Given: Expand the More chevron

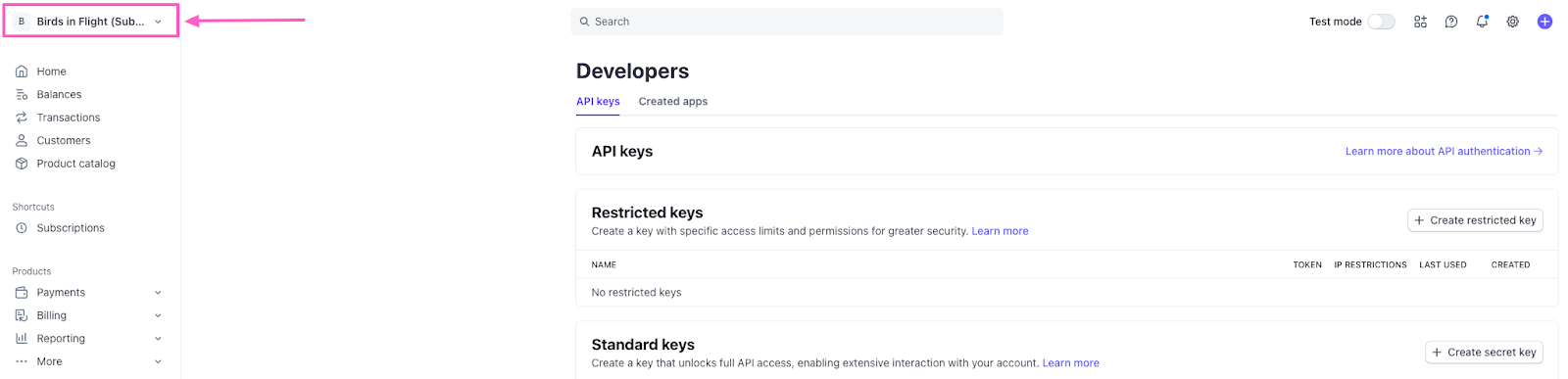Looking at the screenshot, I should tap(158, 361).
